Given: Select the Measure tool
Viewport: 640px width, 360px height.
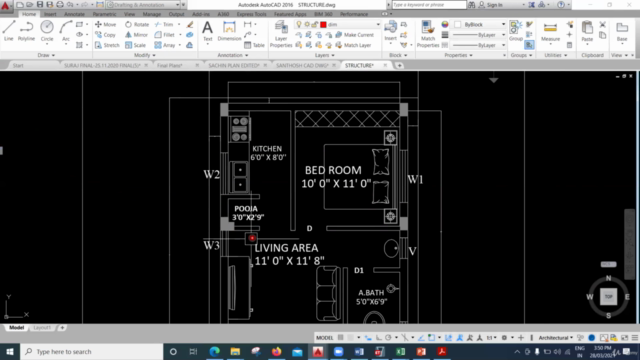Looking at the screenshot, I should [x=550, y=32].
